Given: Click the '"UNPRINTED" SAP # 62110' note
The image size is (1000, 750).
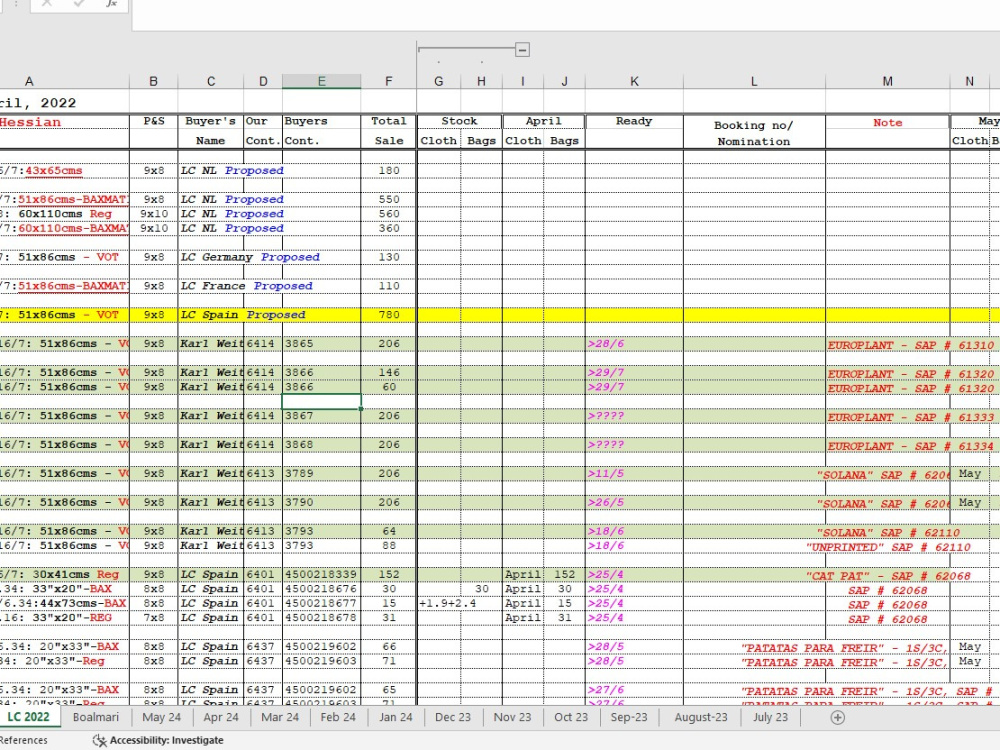Looking at the screenshot, I should (x=888, y=547).
